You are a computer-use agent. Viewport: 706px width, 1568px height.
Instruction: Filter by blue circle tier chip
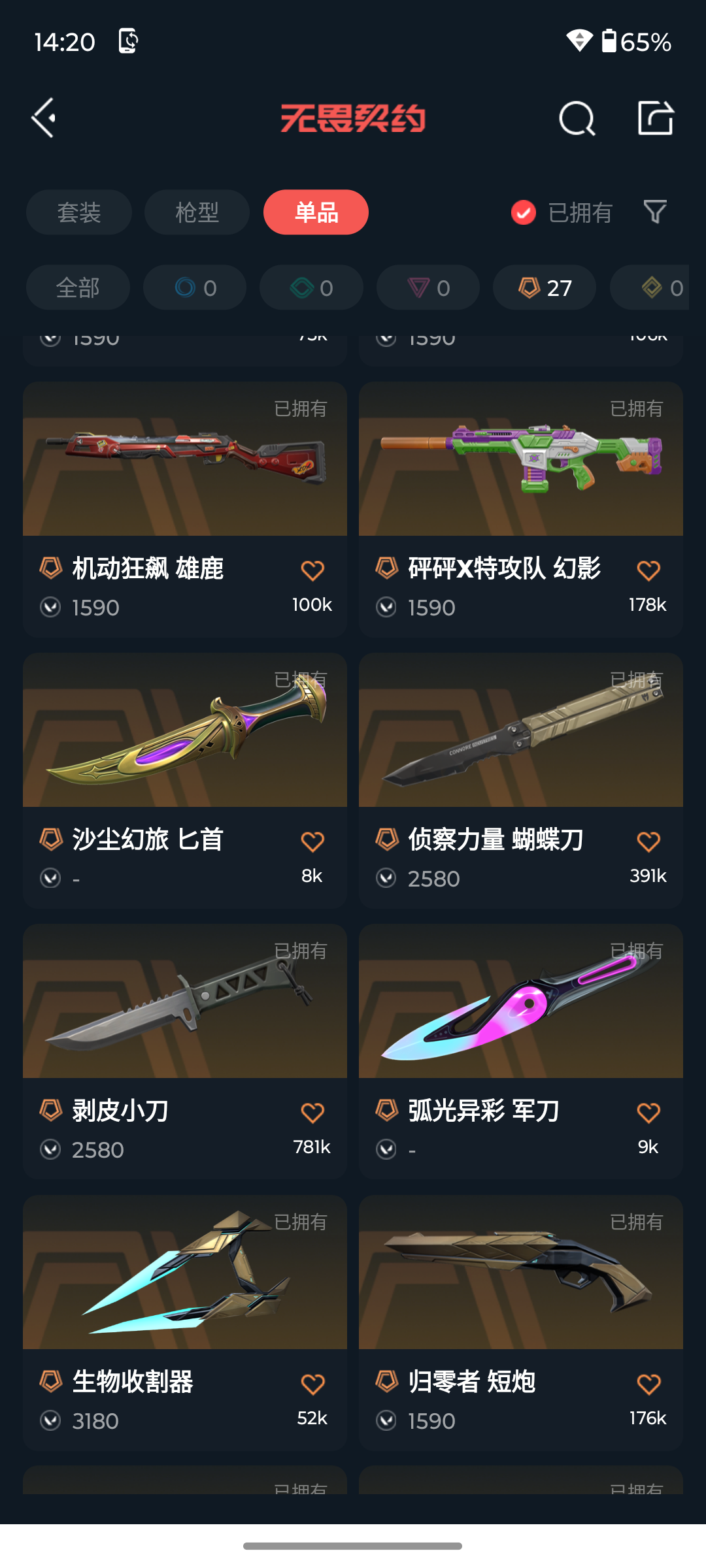pos(195,287)
